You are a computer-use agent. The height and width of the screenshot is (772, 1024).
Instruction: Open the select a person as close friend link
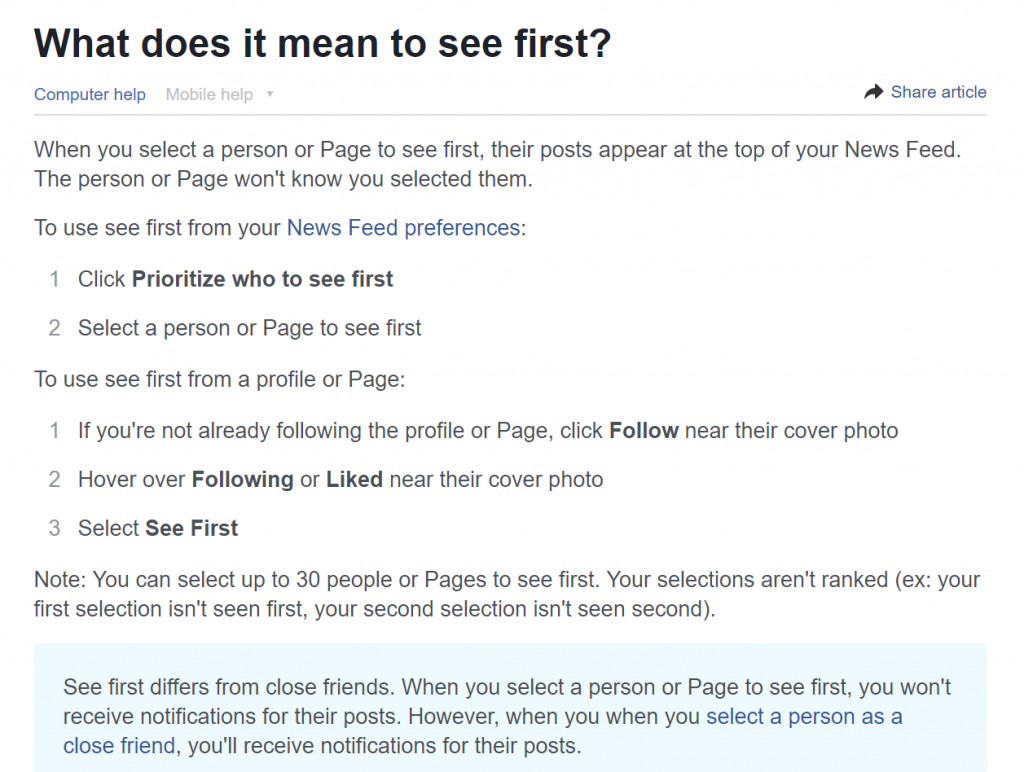[x=483, y=731]
